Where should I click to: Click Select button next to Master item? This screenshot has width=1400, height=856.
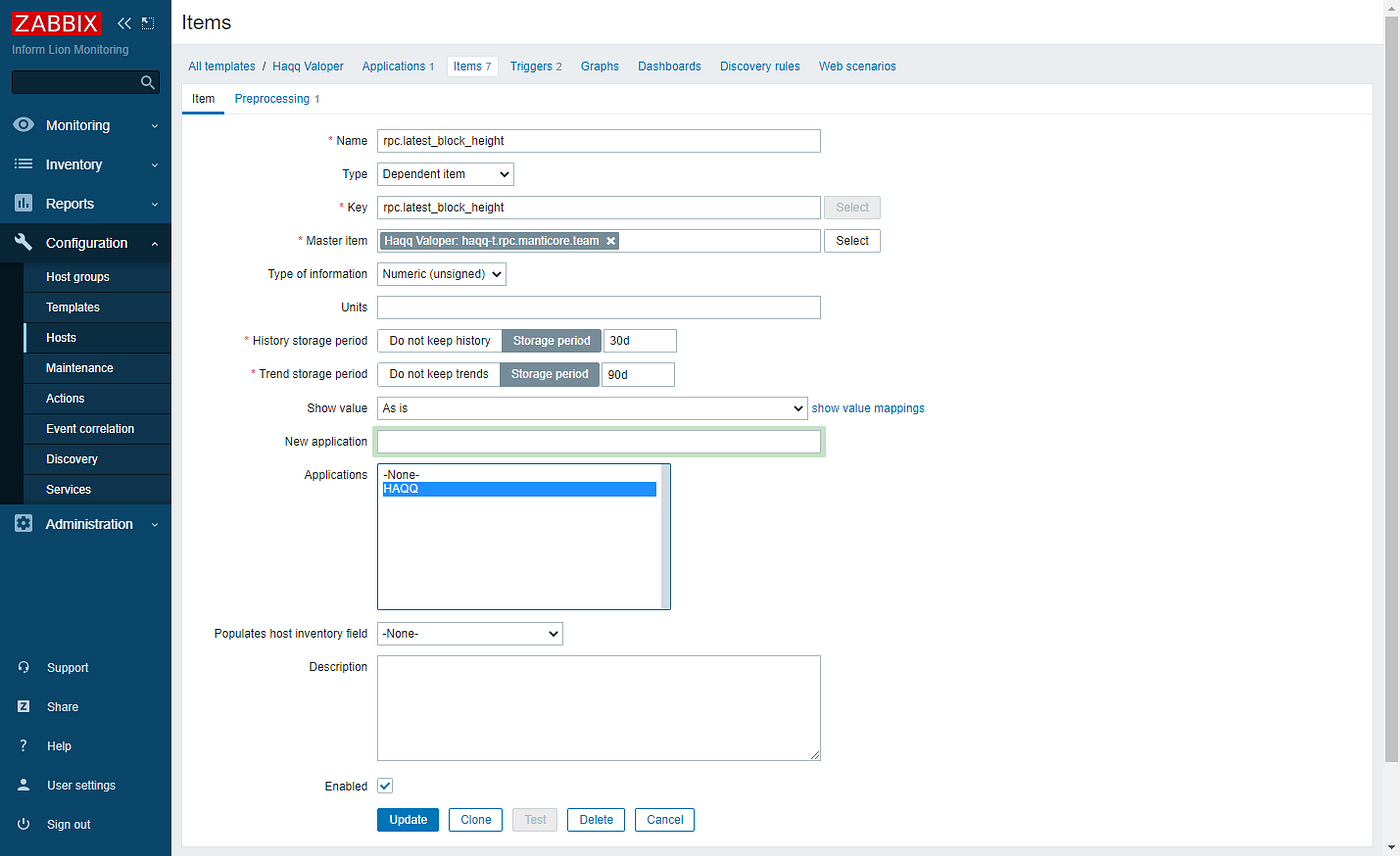click(x=852, y=241)
